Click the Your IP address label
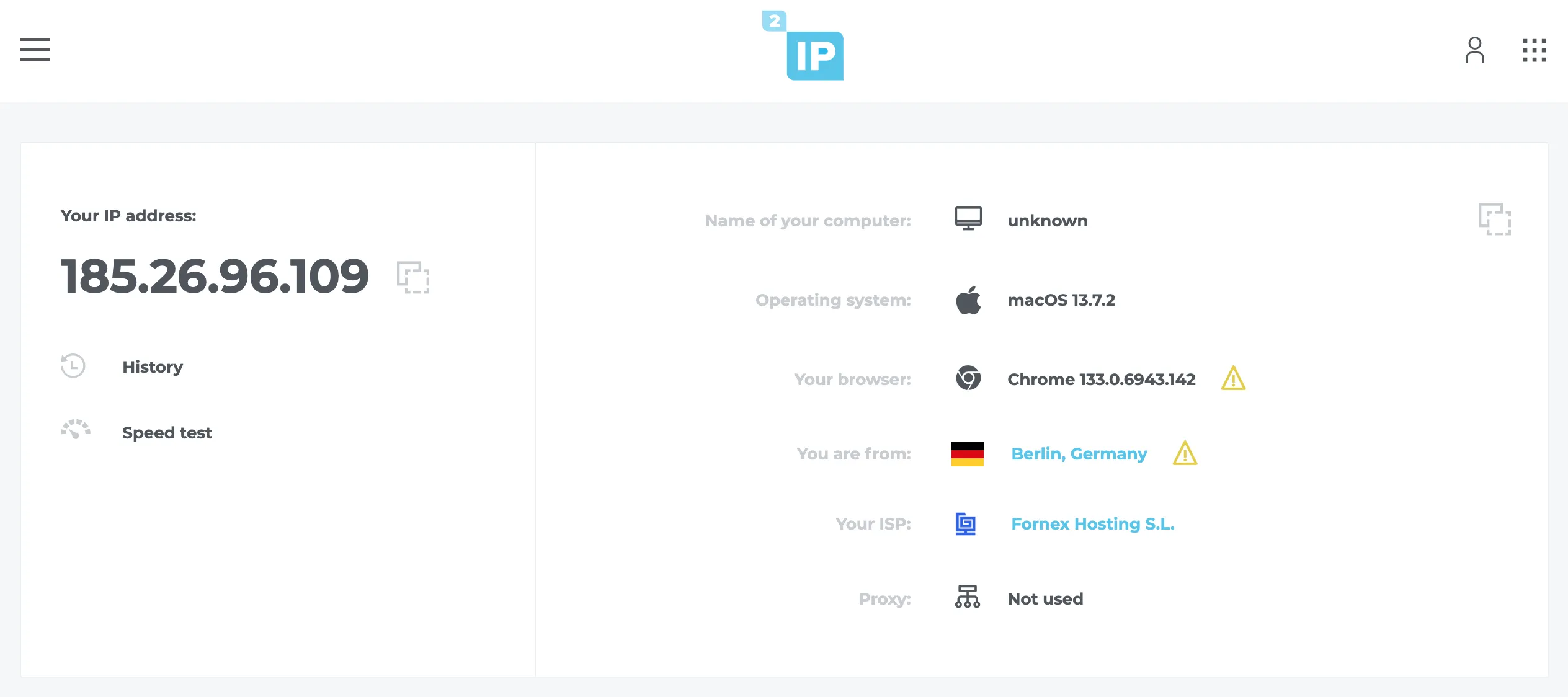The image size is (1568, 697). [128, 216]
